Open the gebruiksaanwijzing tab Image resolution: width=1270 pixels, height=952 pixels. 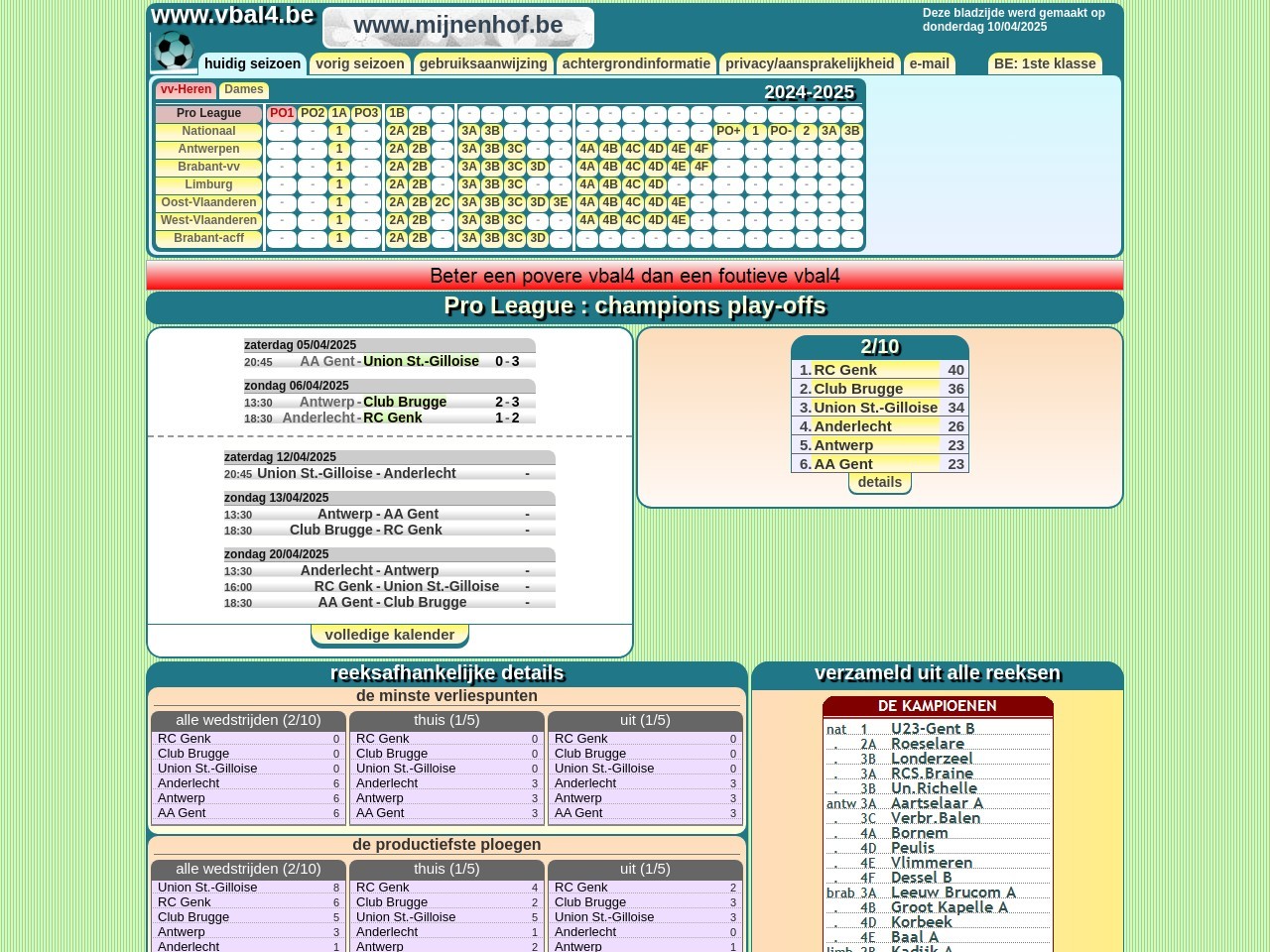[x=483, y=63]
